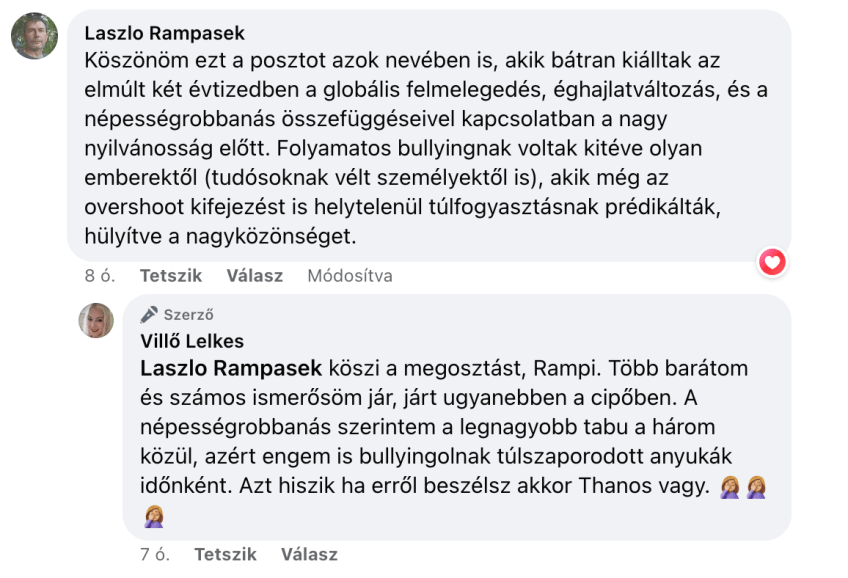Reply to Laszlo Rampasek's comment via Válasz
This screenshot has height=578, width=848.
[x=254, y=275]
